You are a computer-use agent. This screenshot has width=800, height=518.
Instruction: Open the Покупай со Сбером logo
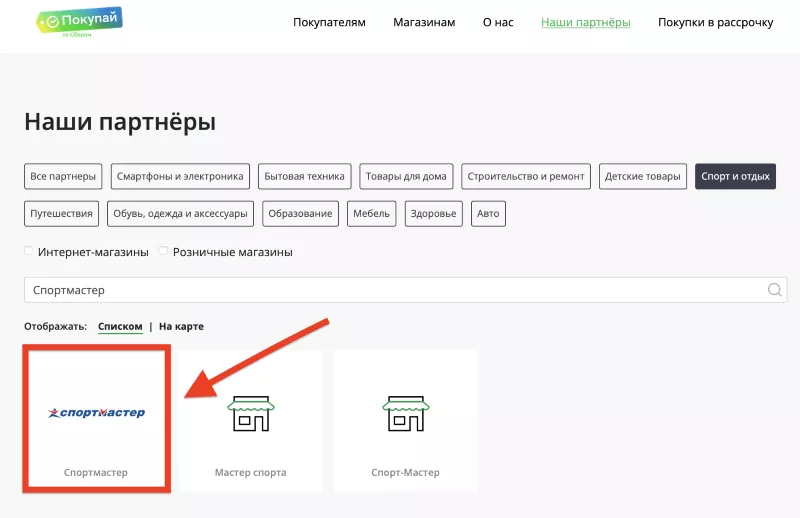point(79,21)
